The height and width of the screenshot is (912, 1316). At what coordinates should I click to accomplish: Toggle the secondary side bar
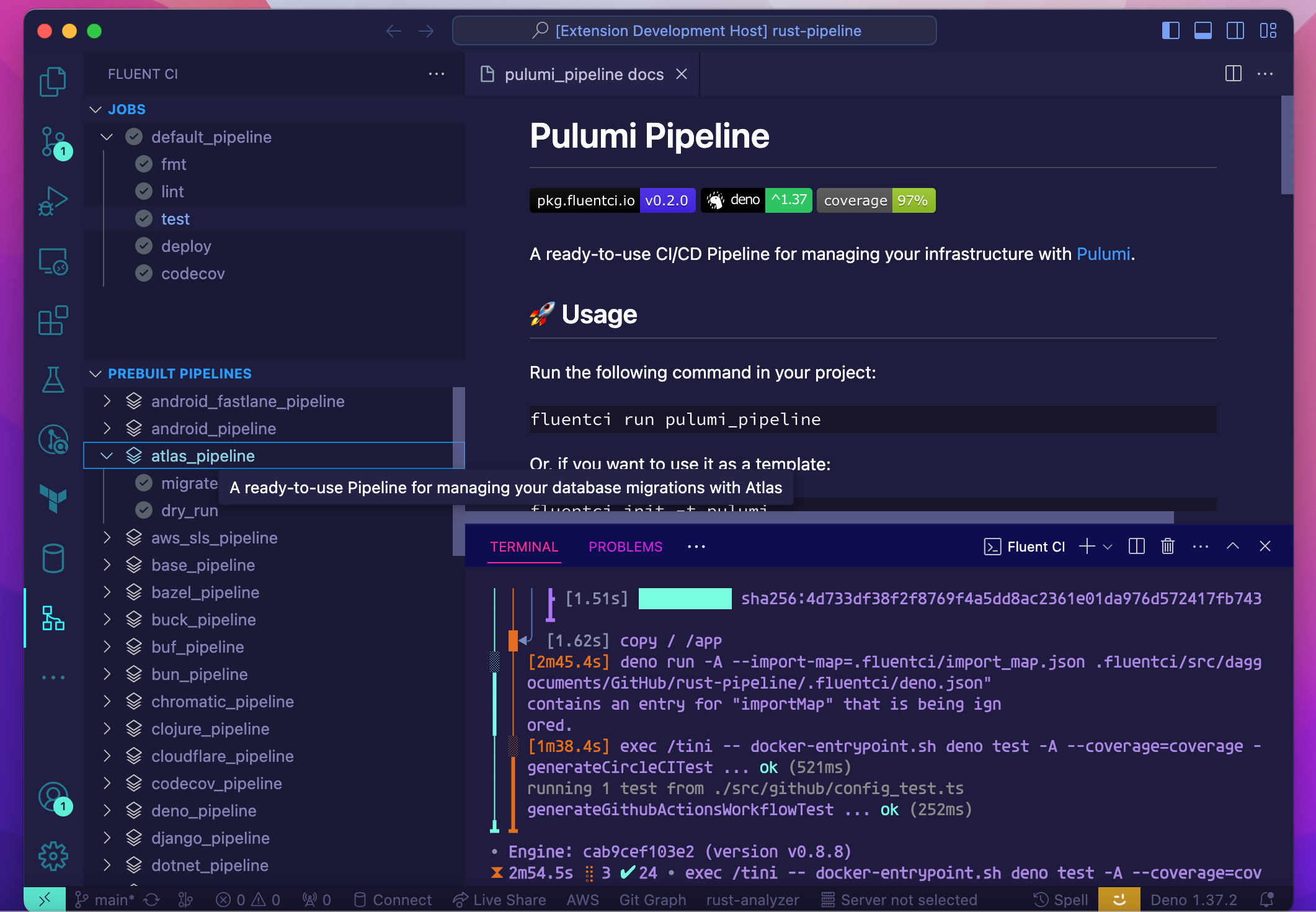click(1235, 30)
